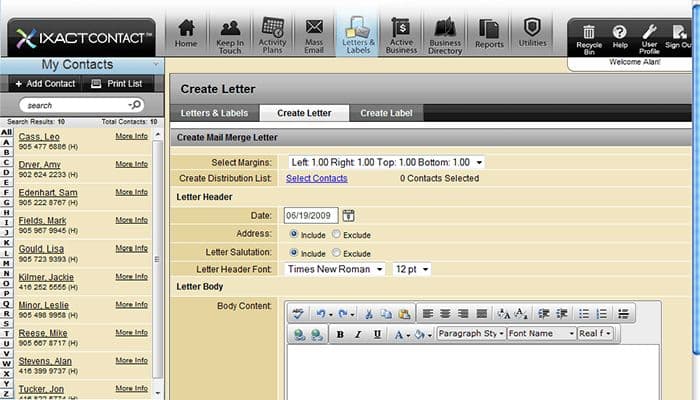700x400 pixels.
Task: Open the Business Directory
Action: [x=445, y=34]
